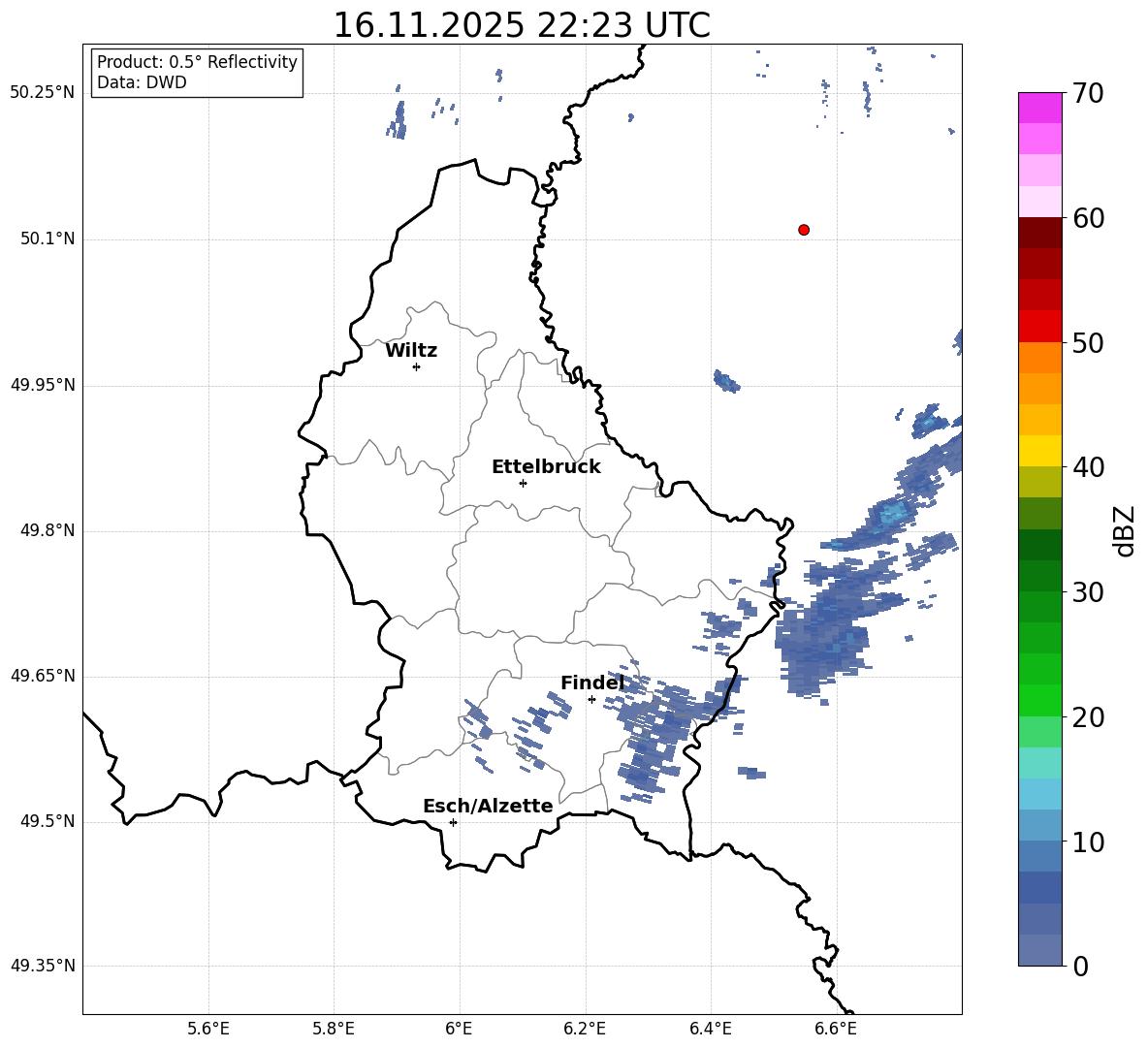This screenshot has height=1048, width=1148.
Task: Click the lowest slate-blue colorbar segment at 0
Action: point(1040,950)
